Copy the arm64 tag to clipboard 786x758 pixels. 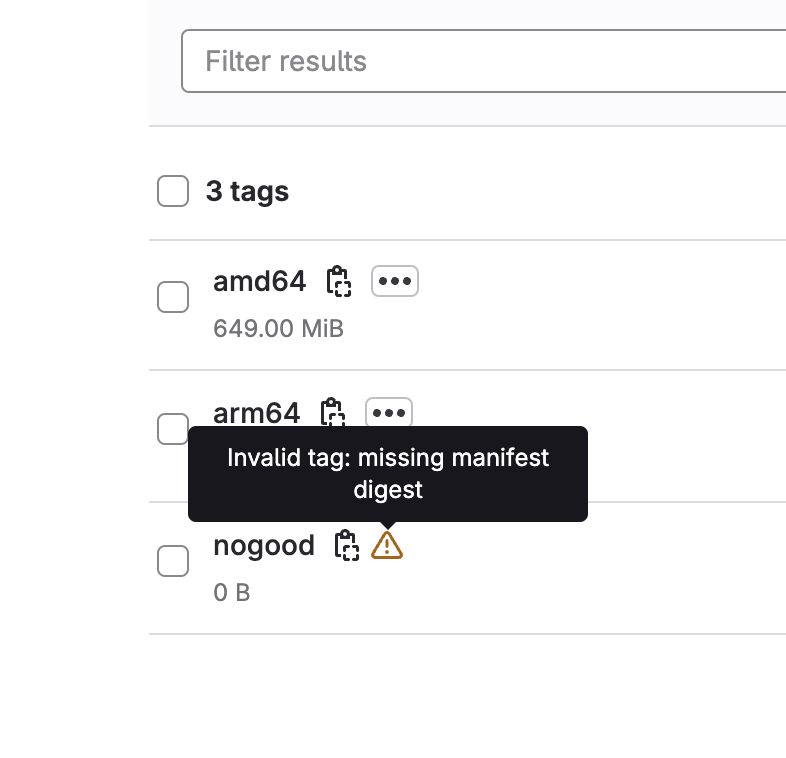332,412
